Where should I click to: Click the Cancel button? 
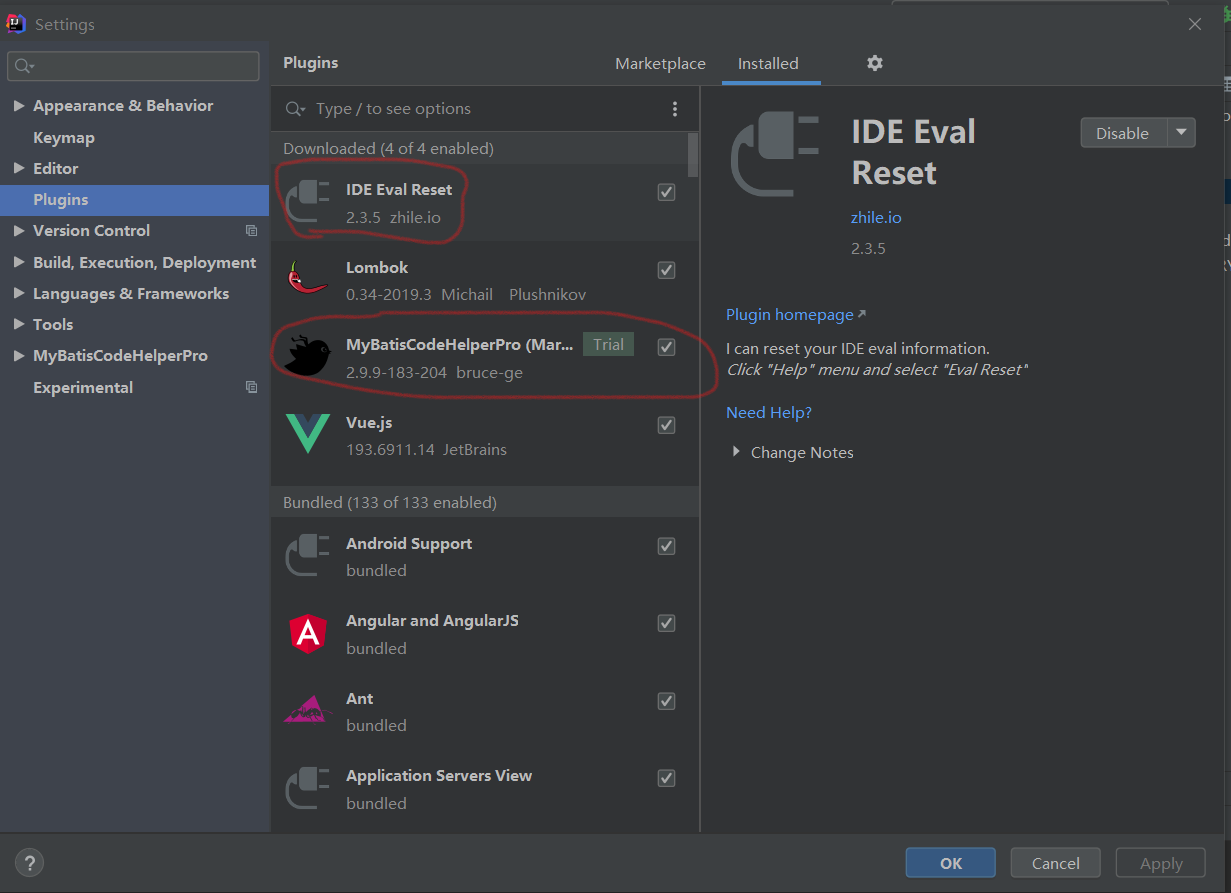tap(1056, 863)
